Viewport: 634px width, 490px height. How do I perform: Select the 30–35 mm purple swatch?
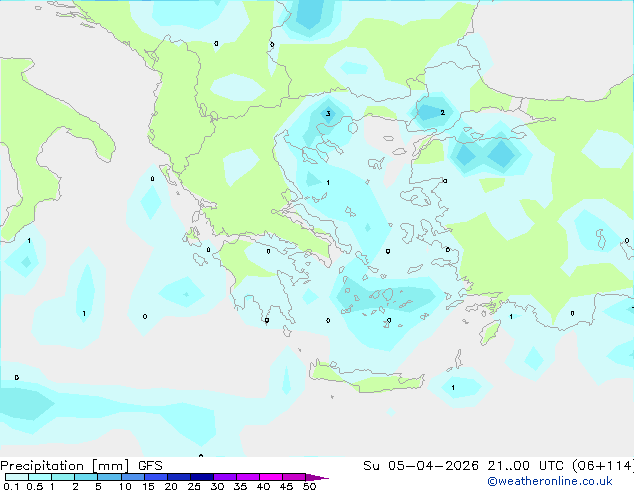pos(225,477)
